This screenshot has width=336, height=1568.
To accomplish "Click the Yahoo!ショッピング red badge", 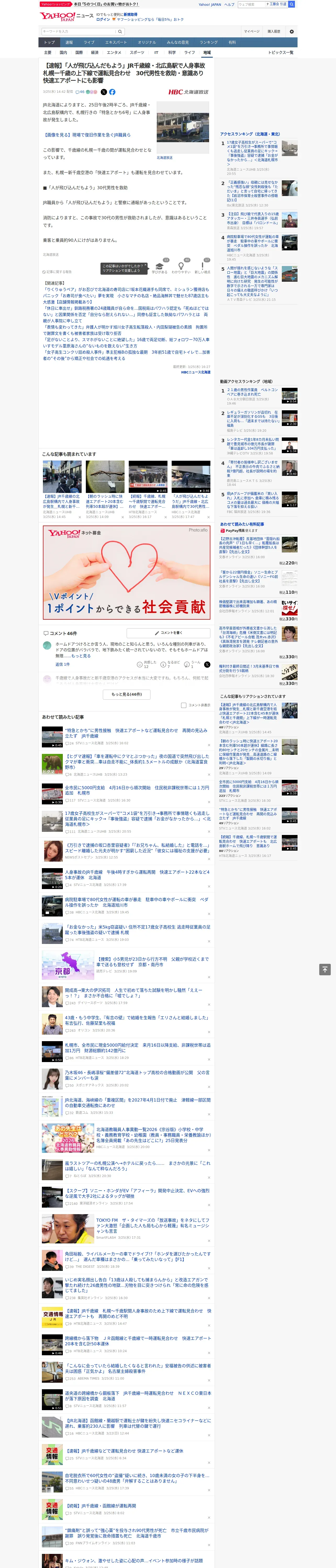I will pyautogui.click(x=55, y=4).
